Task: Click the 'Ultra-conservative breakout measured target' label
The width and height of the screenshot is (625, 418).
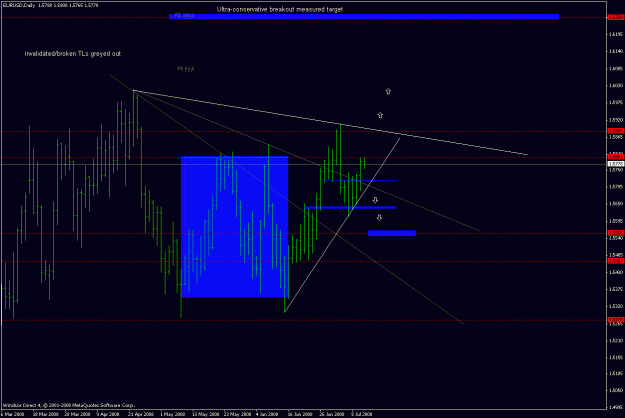Action: tap(279, 9)
